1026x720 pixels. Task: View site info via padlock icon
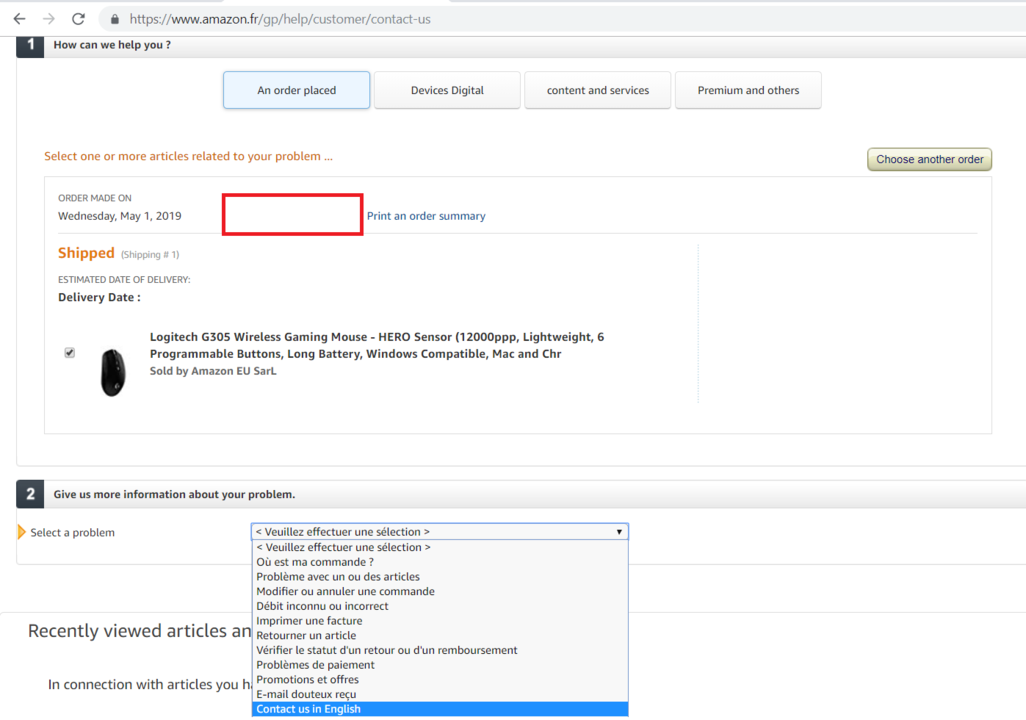(115, 19)
